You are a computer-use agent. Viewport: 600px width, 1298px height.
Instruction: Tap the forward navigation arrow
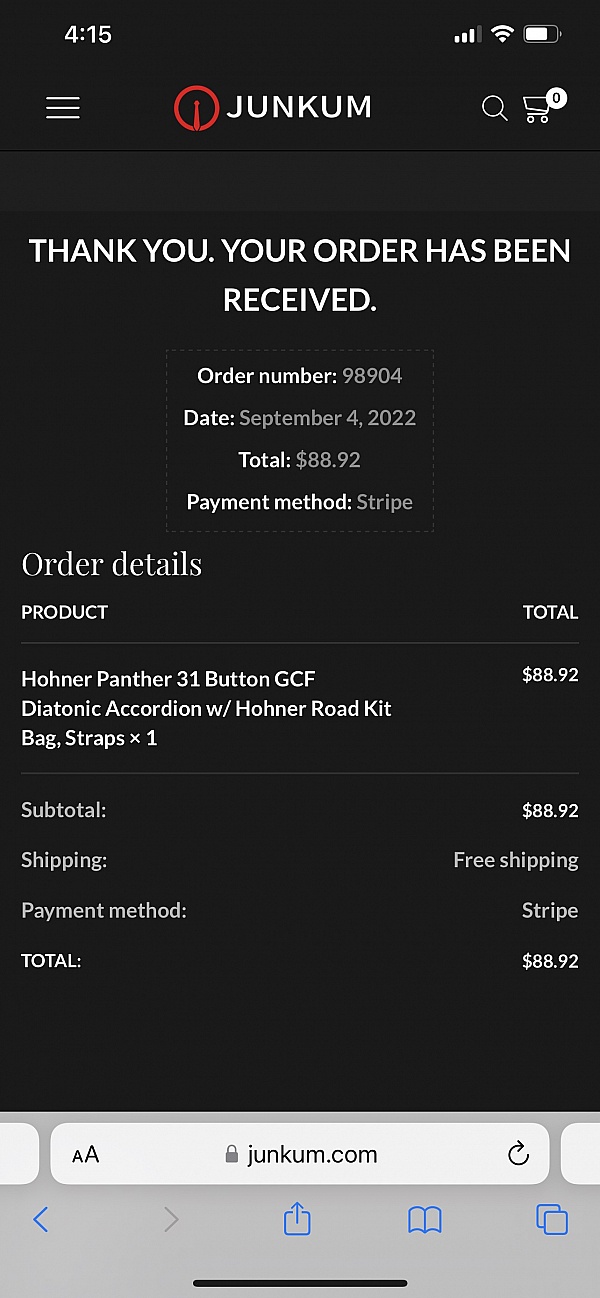pyautogui.click(x=171, y=1219)
